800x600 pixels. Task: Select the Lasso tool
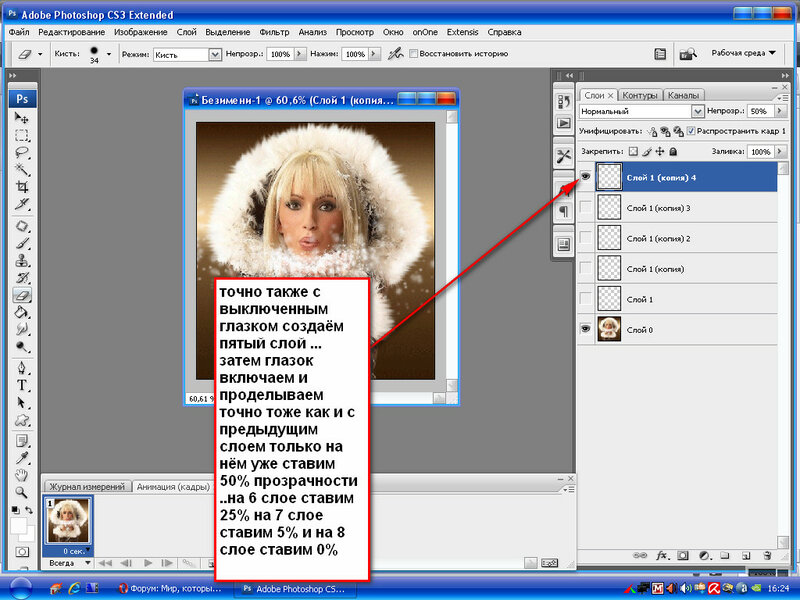(x=21, y=153)
